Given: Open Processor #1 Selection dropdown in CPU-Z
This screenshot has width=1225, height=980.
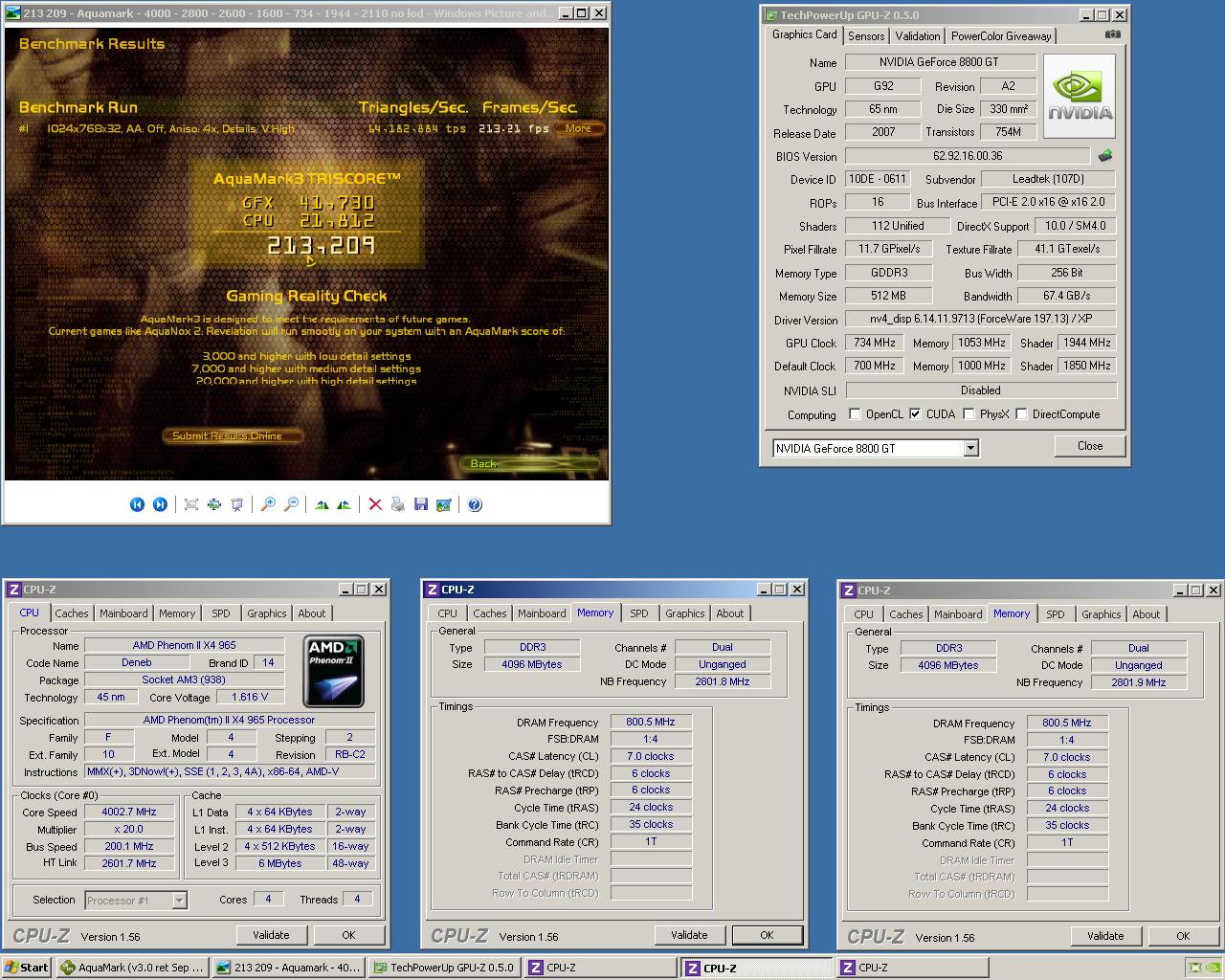Looking at the screenshot, I should pyautogui.click(x=179, y=901).
